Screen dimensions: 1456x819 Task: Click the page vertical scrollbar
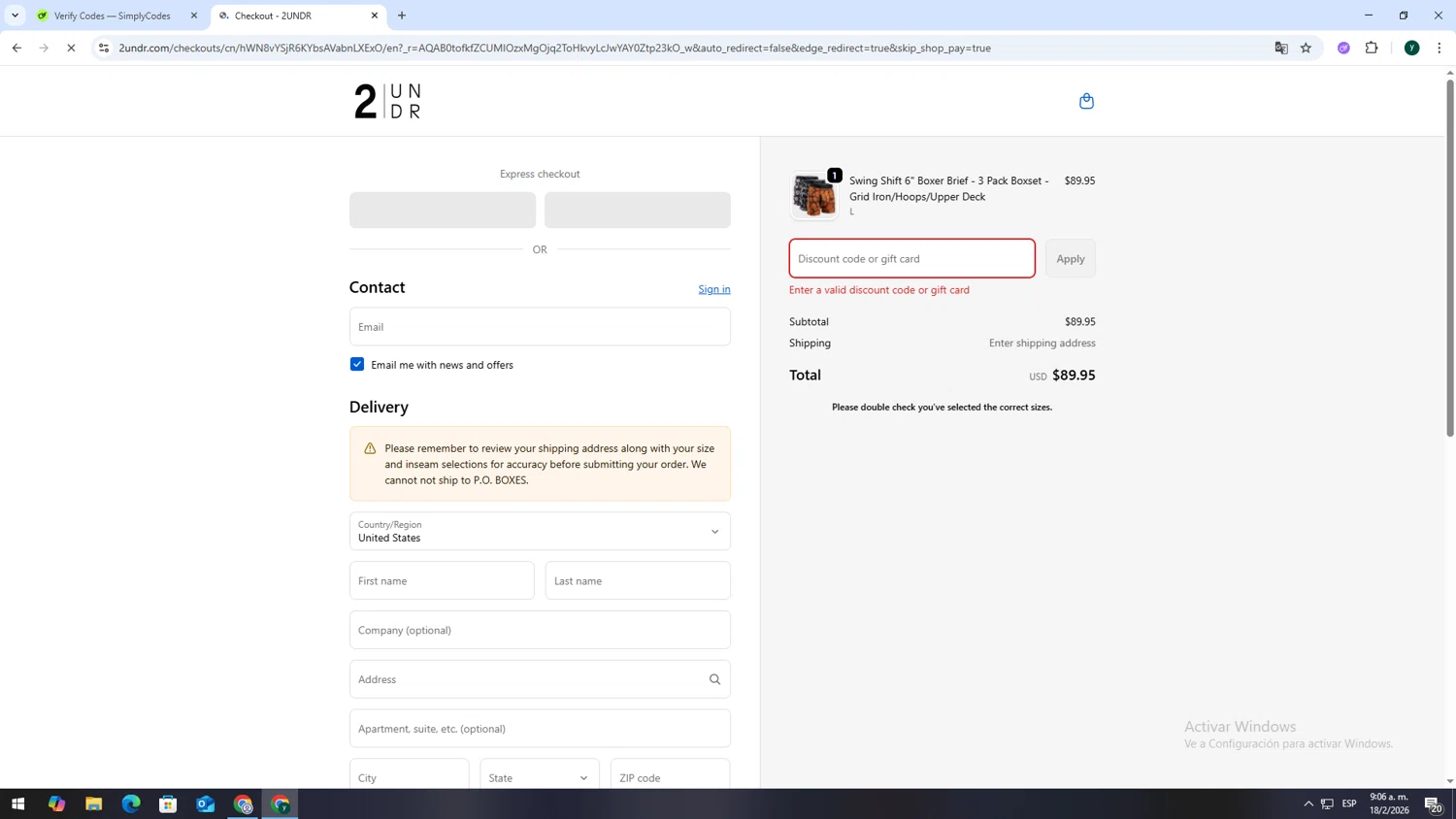point(1450,257)
